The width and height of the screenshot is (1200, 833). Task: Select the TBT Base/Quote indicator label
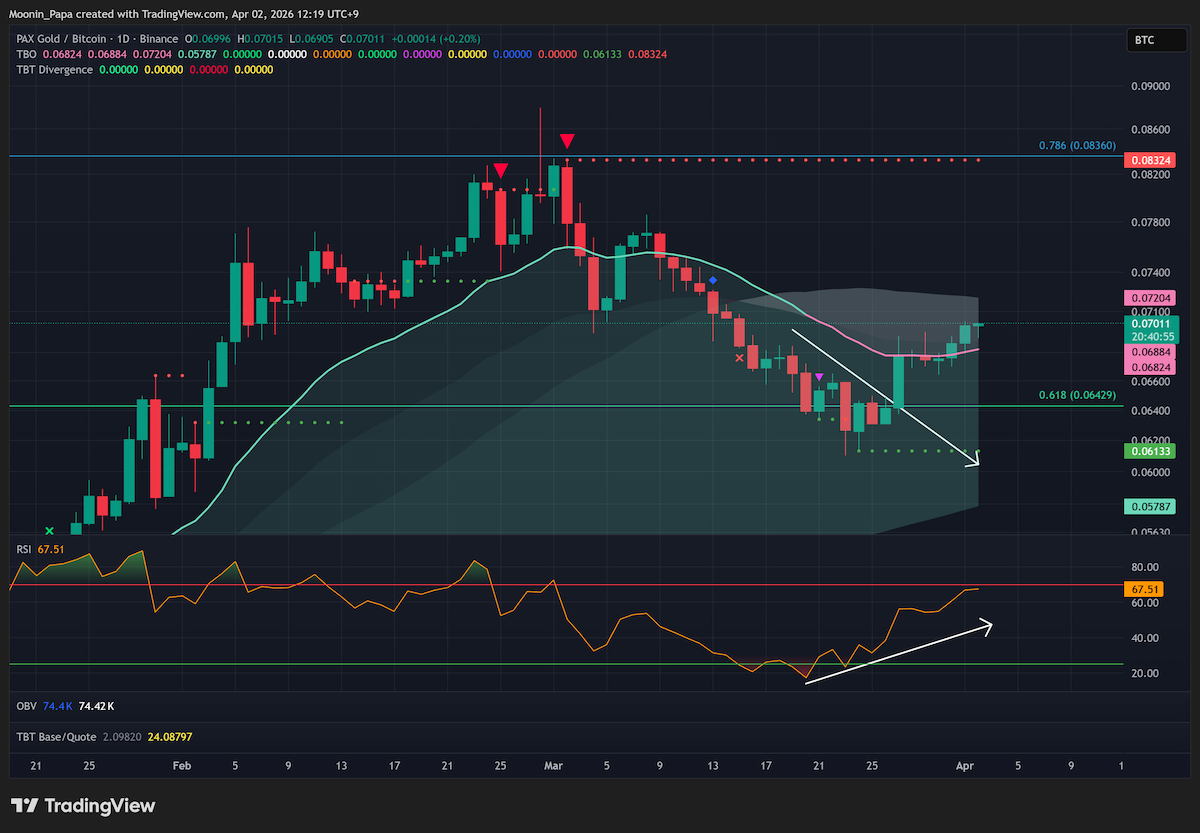coord(55,737)
